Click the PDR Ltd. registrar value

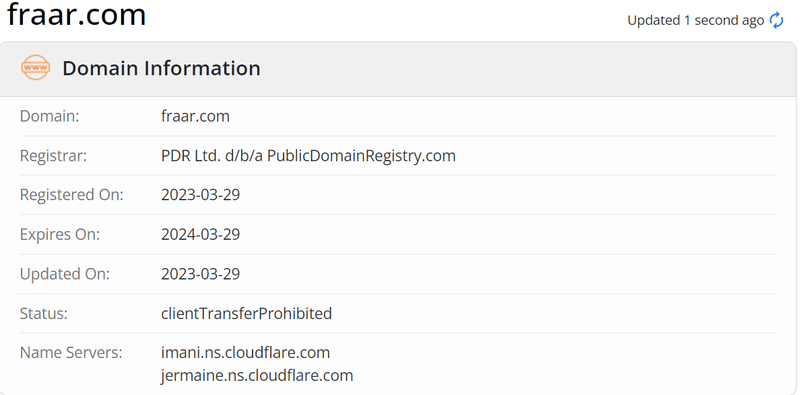(308, 155)
